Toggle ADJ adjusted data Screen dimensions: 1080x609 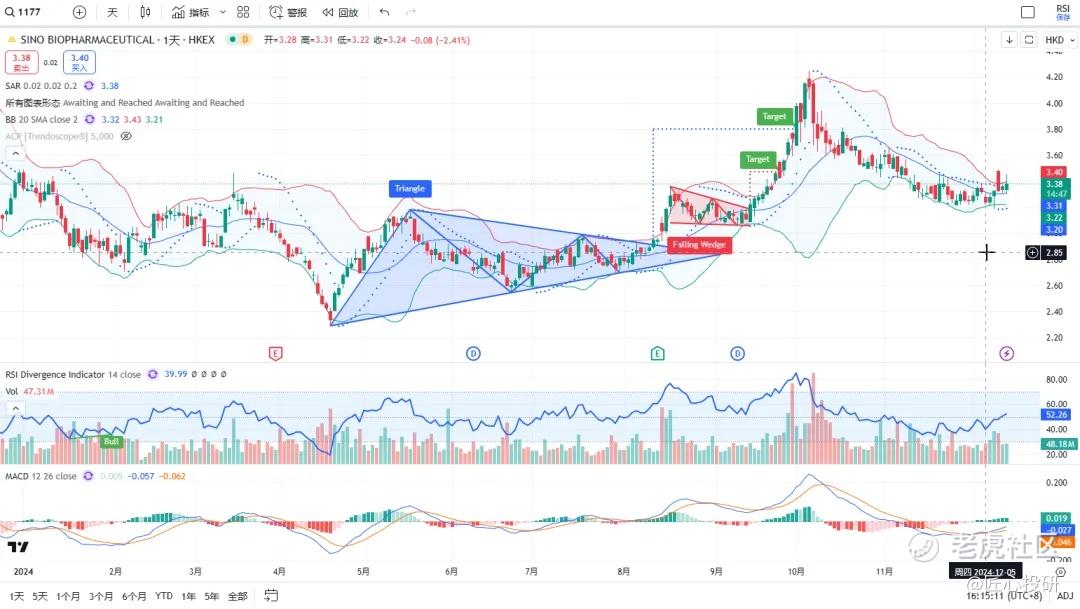click(x=1065, y=596)
